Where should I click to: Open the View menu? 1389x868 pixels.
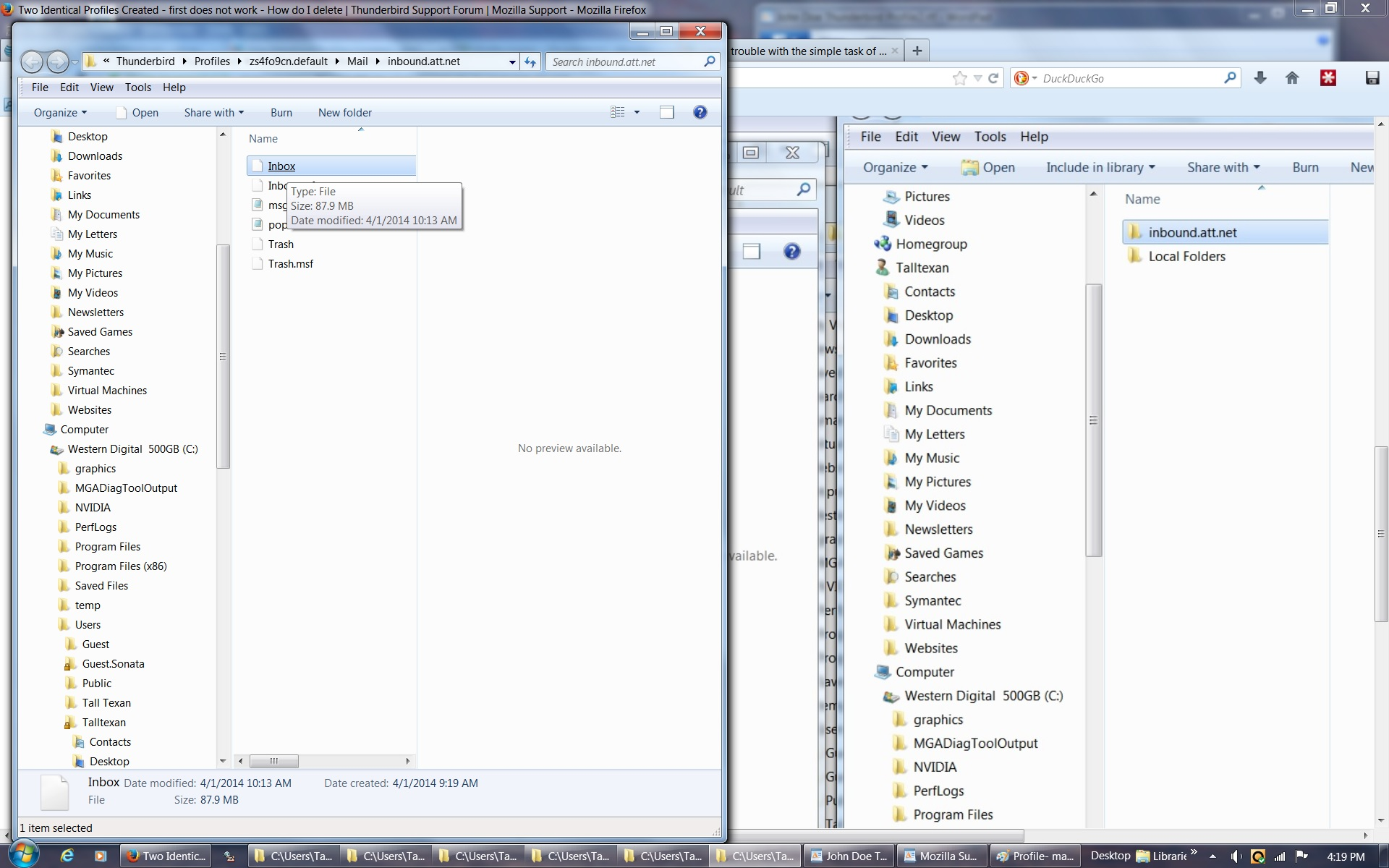click(101, 88)
